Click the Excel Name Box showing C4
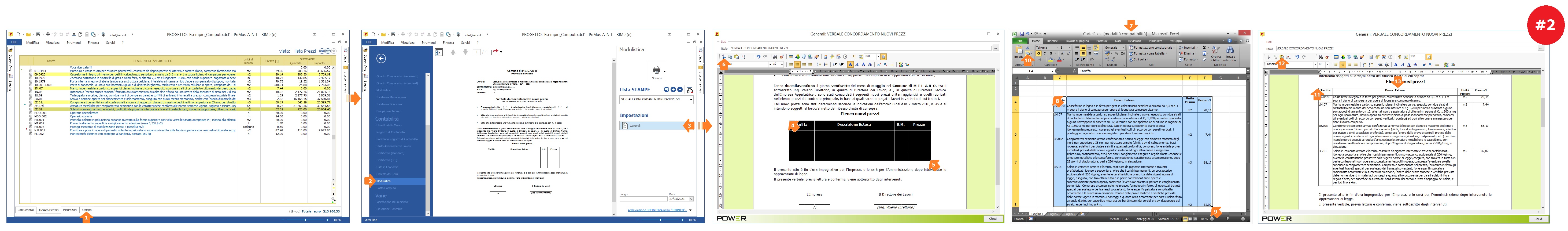1568x231 pixels. point(1034,71)
